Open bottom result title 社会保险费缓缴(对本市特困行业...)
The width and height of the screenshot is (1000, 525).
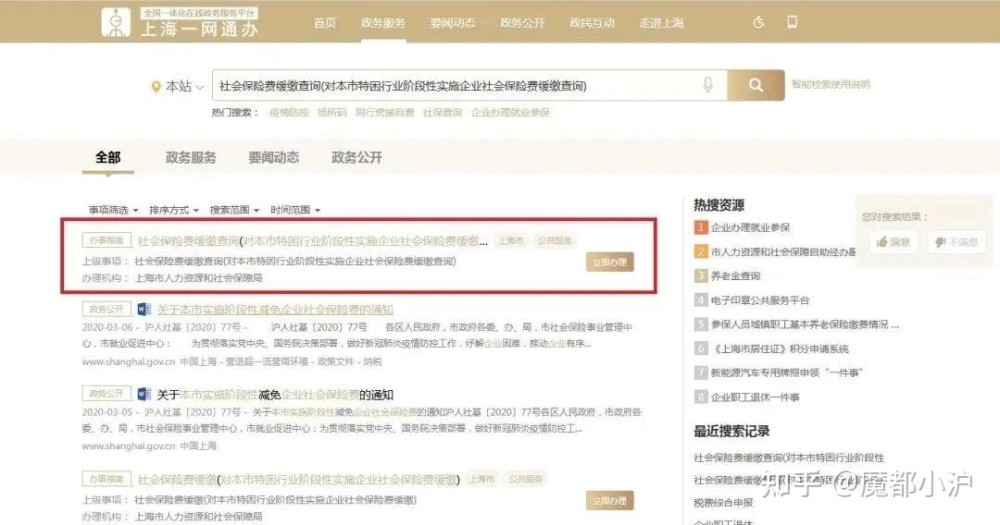point(298,479)
